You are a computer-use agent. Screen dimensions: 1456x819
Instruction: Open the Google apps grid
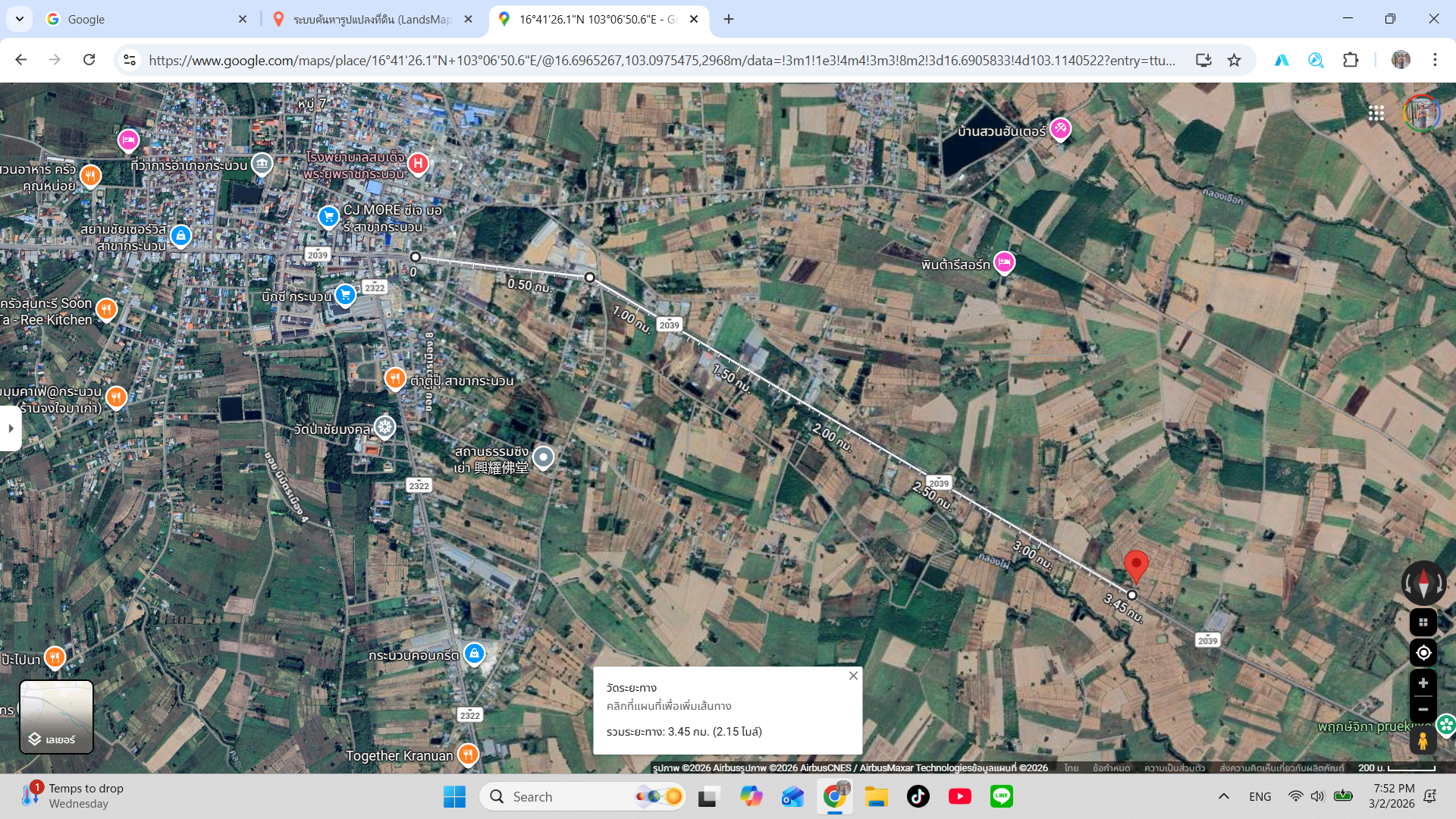tap(1376, 113)
